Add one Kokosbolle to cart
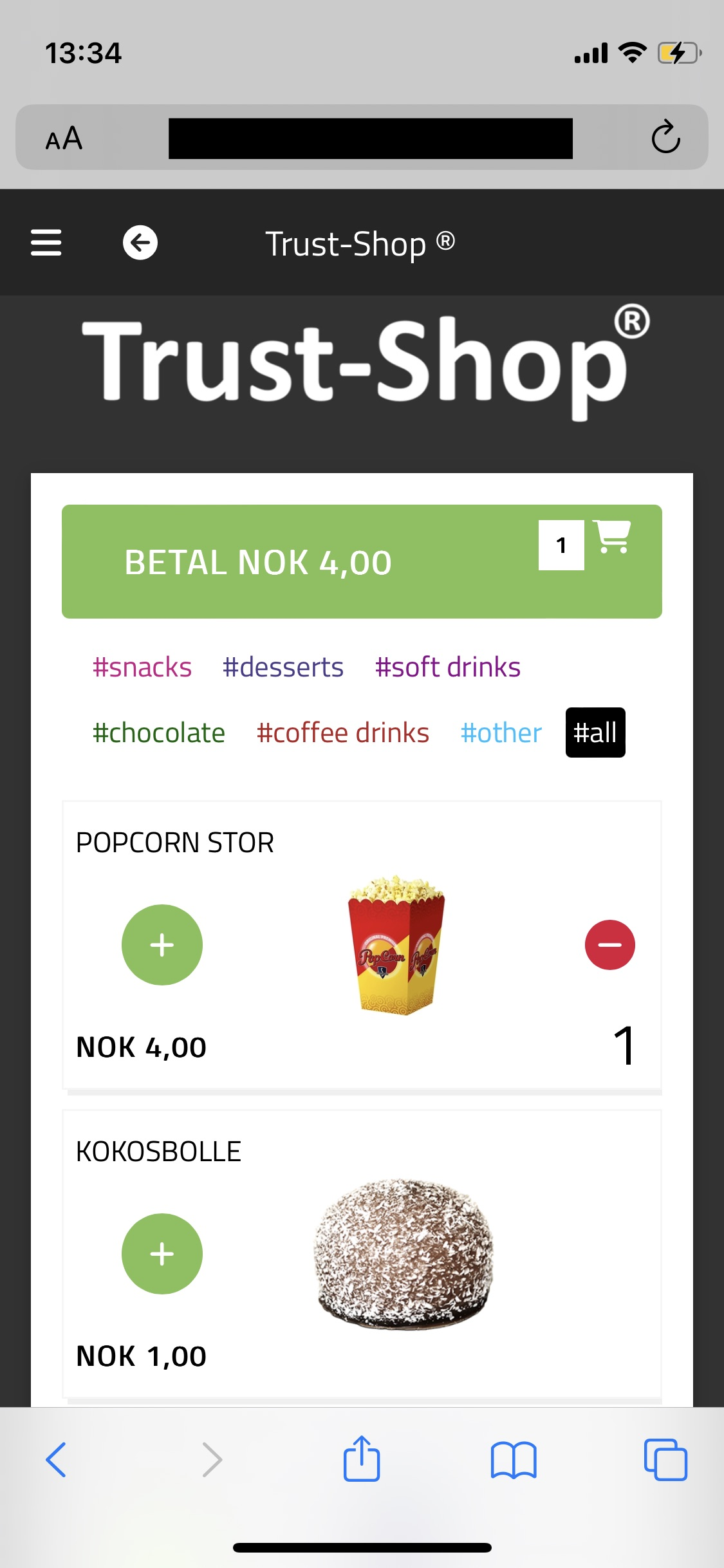The image size is (724, 1568). pyautogui.click(x=162, y=1254)
